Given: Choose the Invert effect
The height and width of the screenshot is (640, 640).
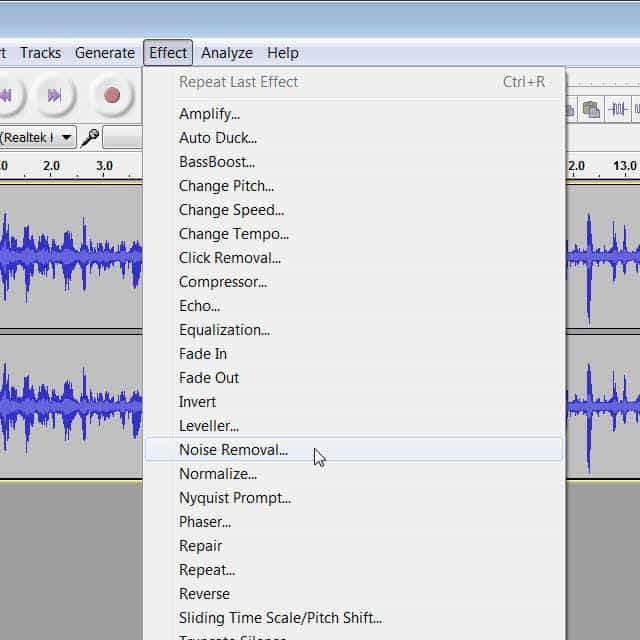Looking at the screenshot, I should [x=353, y=402].
